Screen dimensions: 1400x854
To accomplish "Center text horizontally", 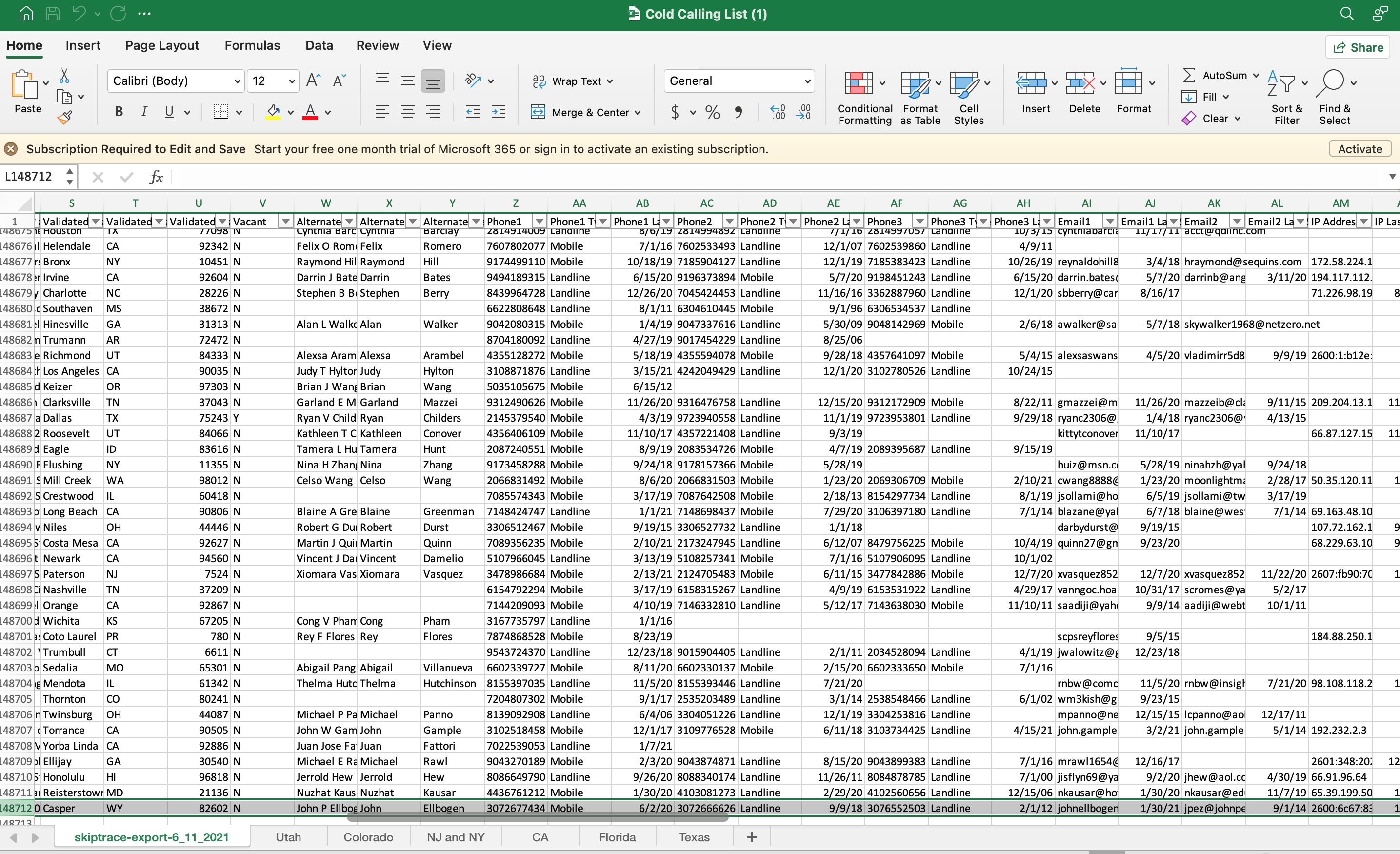I will [x=407, y=112].
